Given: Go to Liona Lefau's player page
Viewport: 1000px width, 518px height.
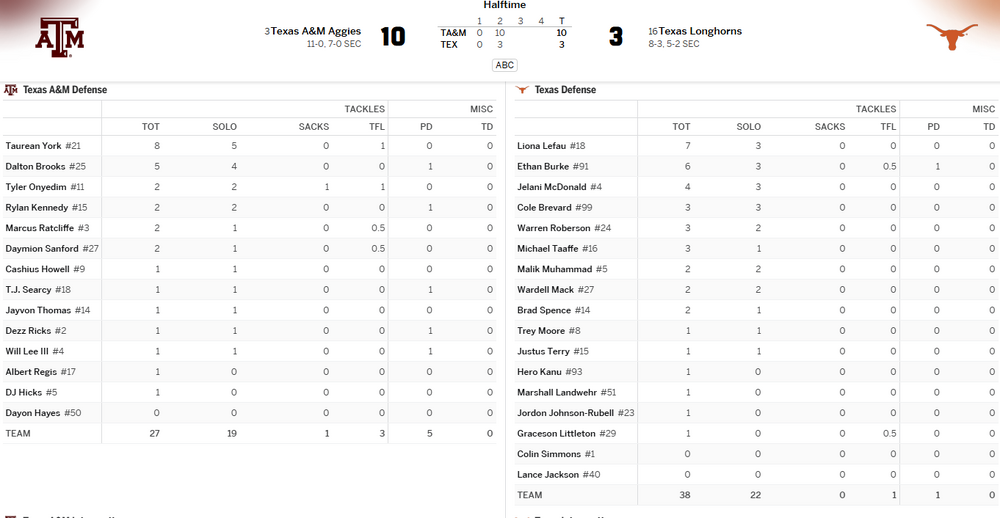Looking at the screenshot, I should [x=542, y=146].
